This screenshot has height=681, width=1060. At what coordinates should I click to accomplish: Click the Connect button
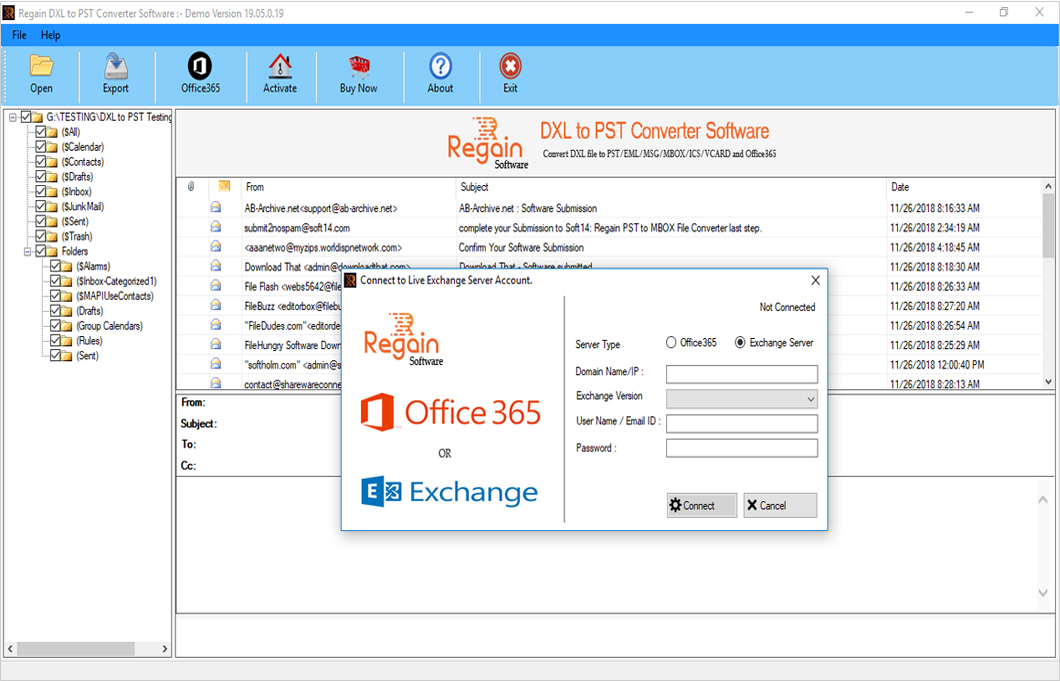701,505
